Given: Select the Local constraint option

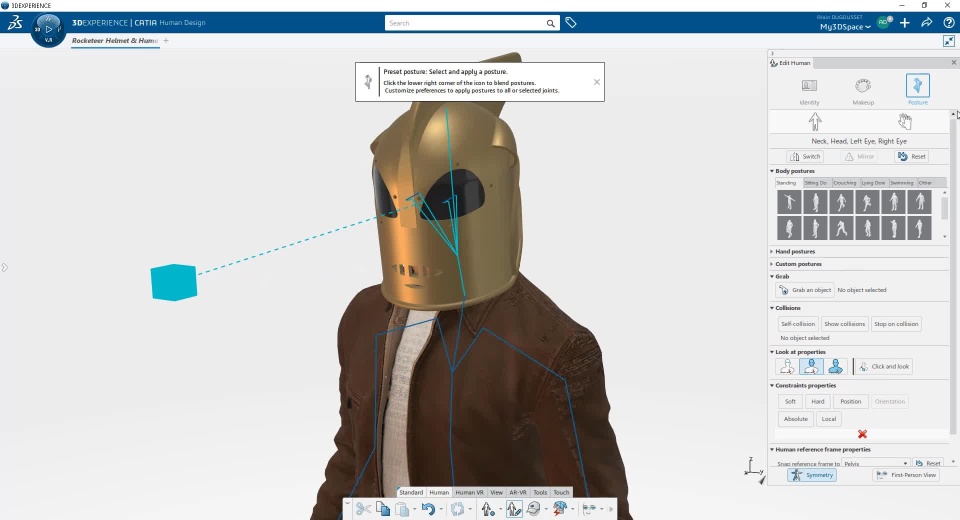Looking at the screenshot, I should [x=828, y=419].
